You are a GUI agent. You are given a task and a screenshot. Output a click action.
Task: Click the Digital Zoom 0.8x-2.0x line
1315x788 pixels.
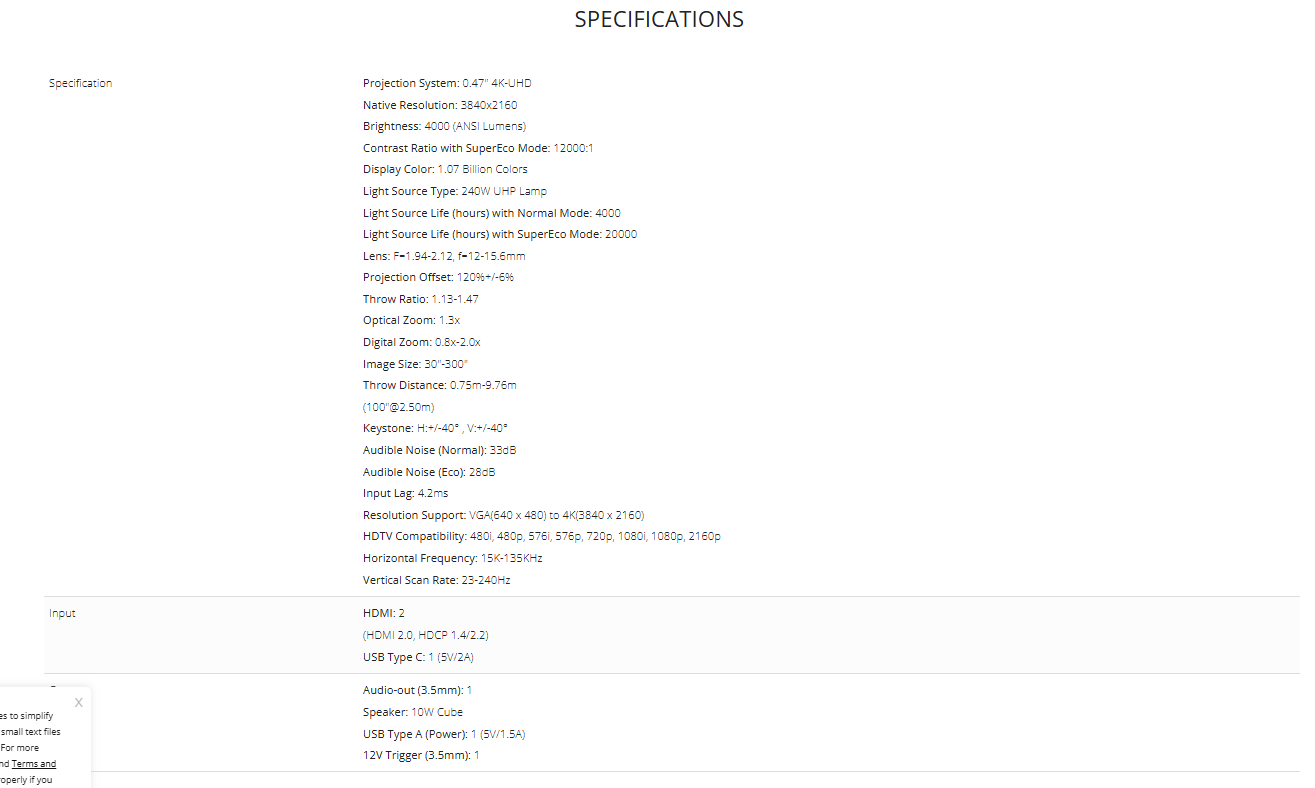(421, 342)
